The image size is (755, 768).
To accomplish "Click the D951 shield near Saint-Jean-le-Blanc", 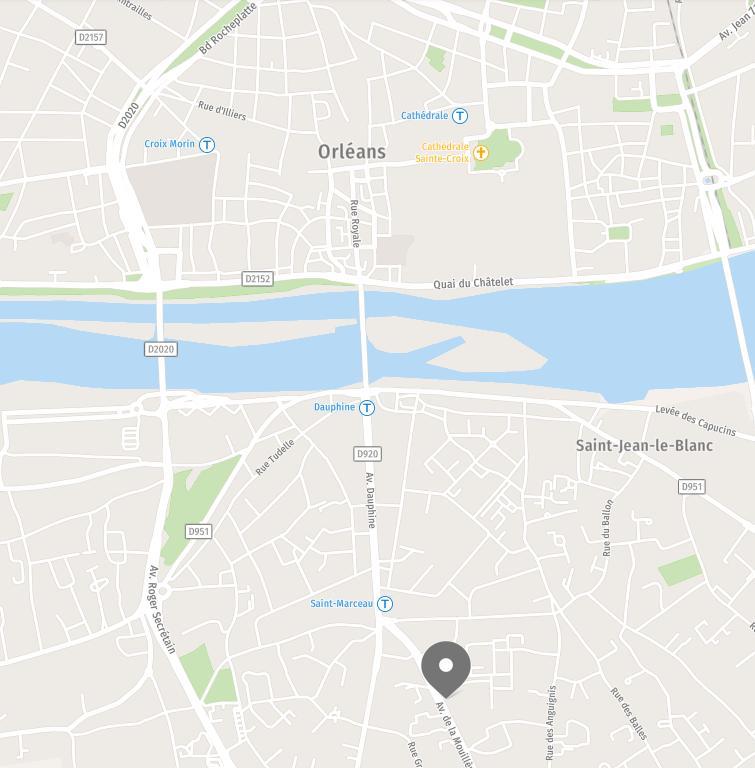I will (692, 486).
